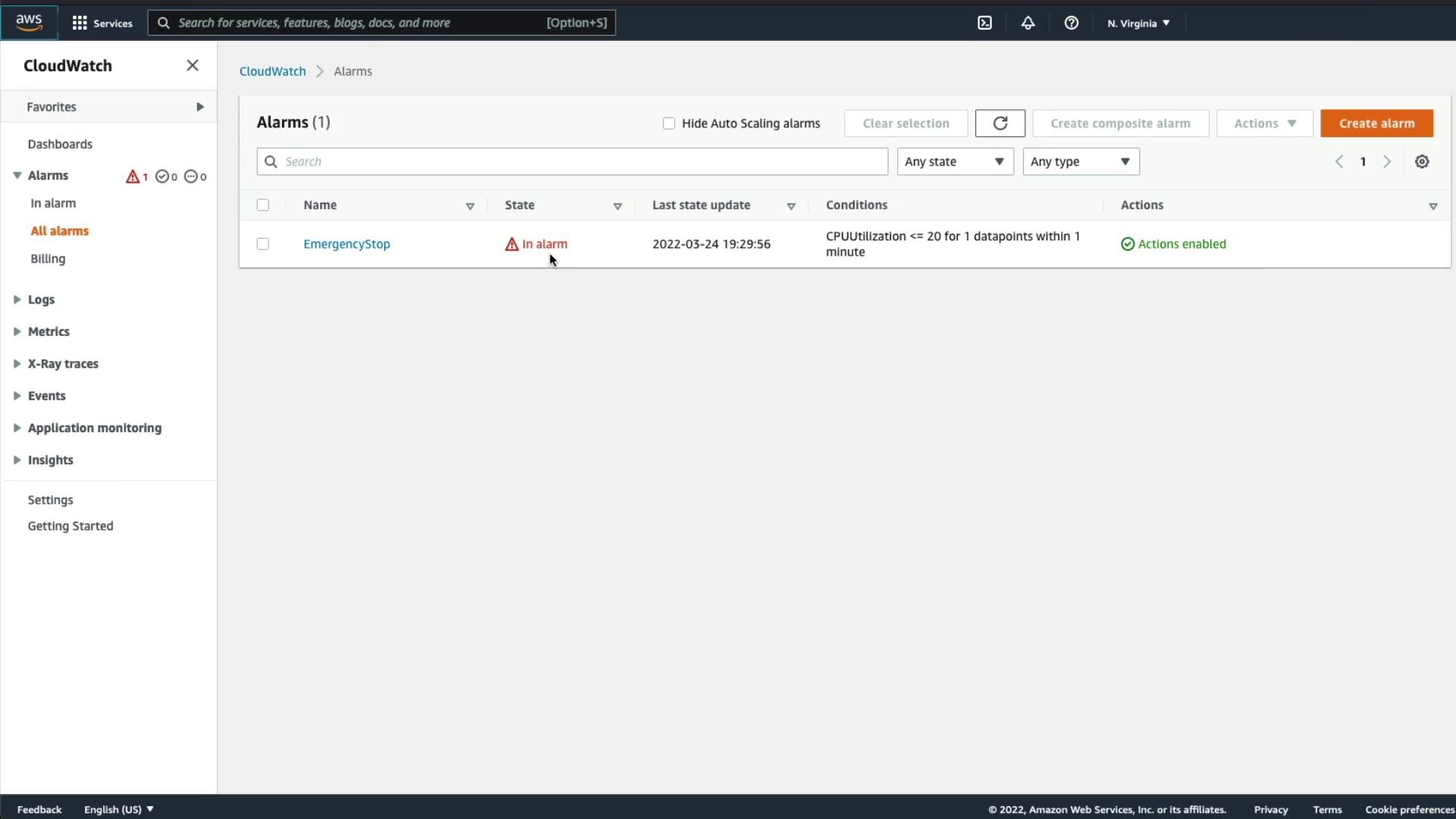The height and width of the screenshot is (819, 1456).
Task: Open the EmergencyStop alarm link
Action: 347,244
